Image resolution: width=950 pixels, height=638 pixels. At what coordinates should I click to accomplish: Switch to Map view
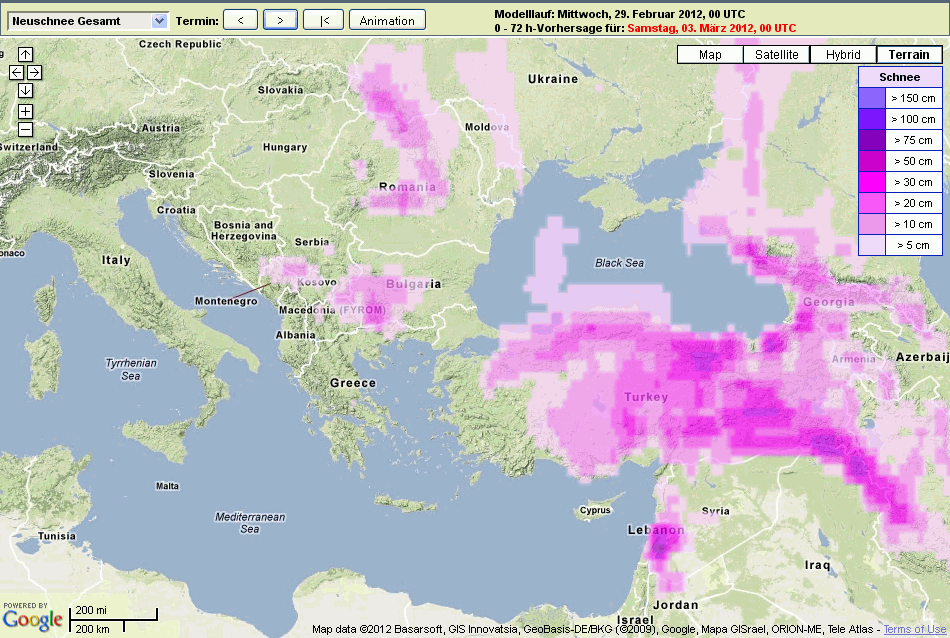(x=710, y=55)
